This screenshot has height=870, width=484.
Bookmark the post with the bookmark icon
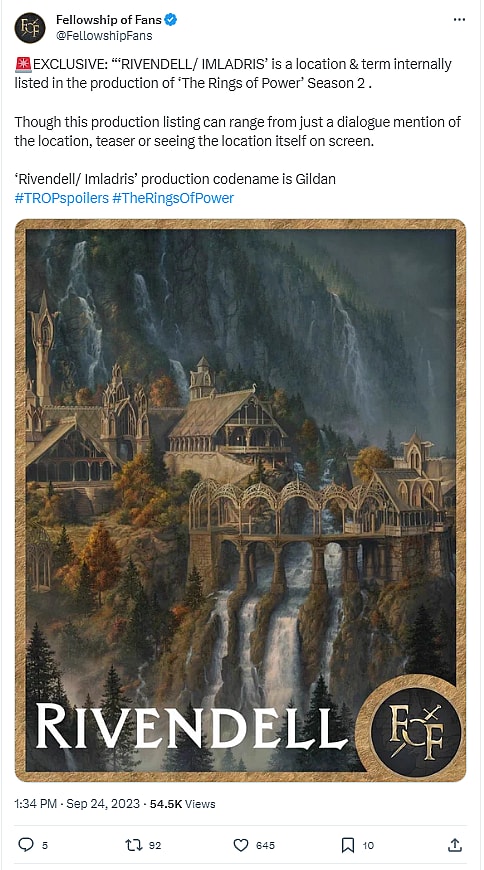coord(347,845)
